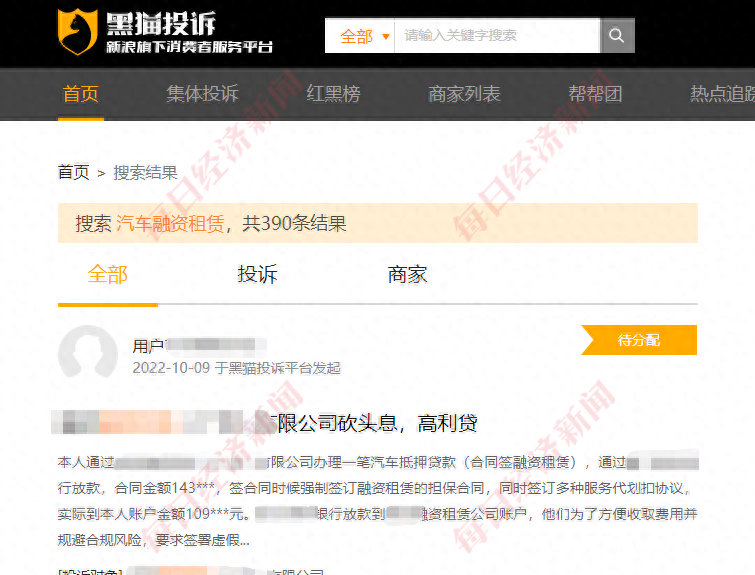This screenshot has height=575, width=755.
Task: Click 搜索结果 breadcrumb text
Action: (x=145, y=172)
